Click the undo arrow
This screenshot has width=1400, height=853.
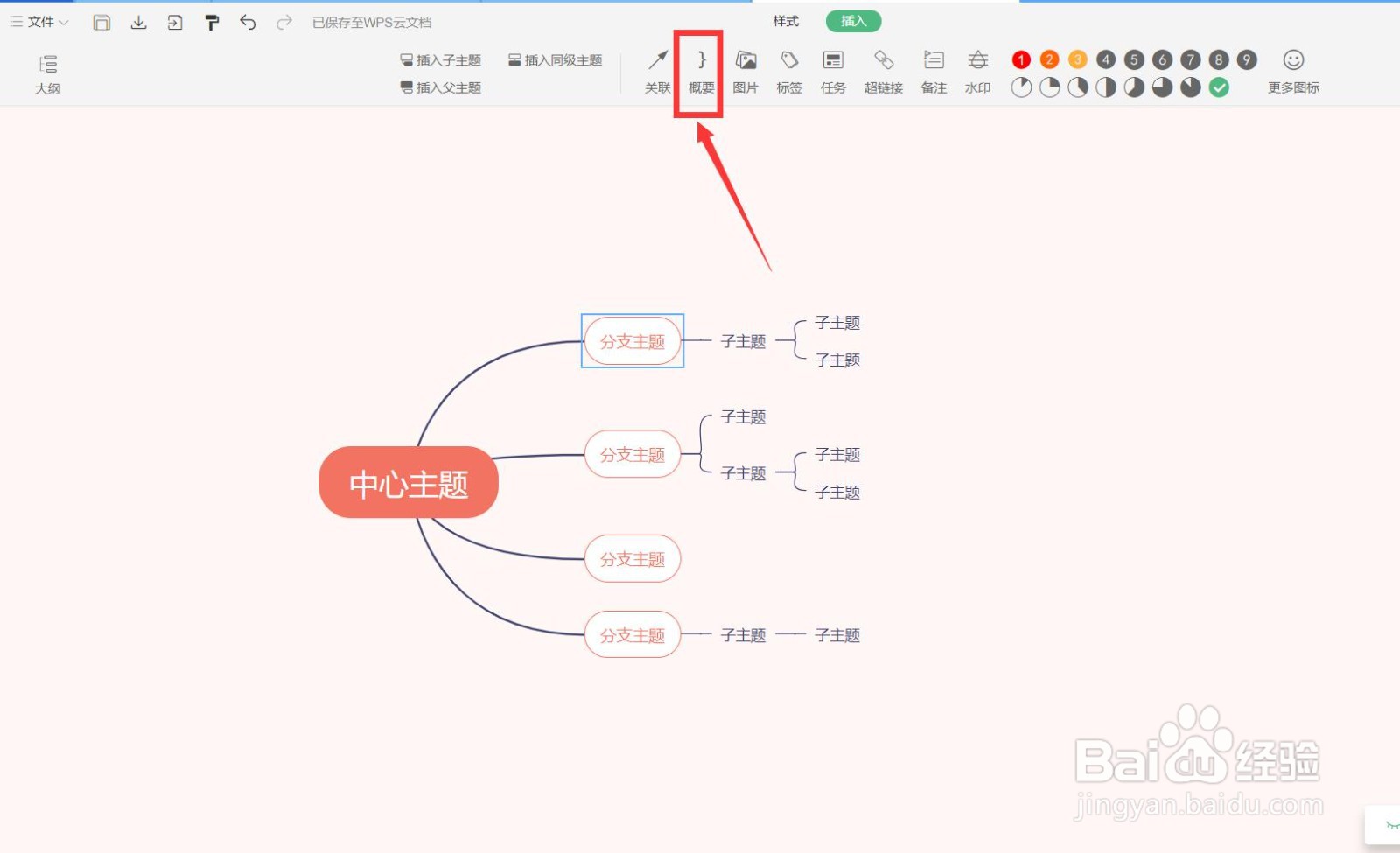click(248, 23)
